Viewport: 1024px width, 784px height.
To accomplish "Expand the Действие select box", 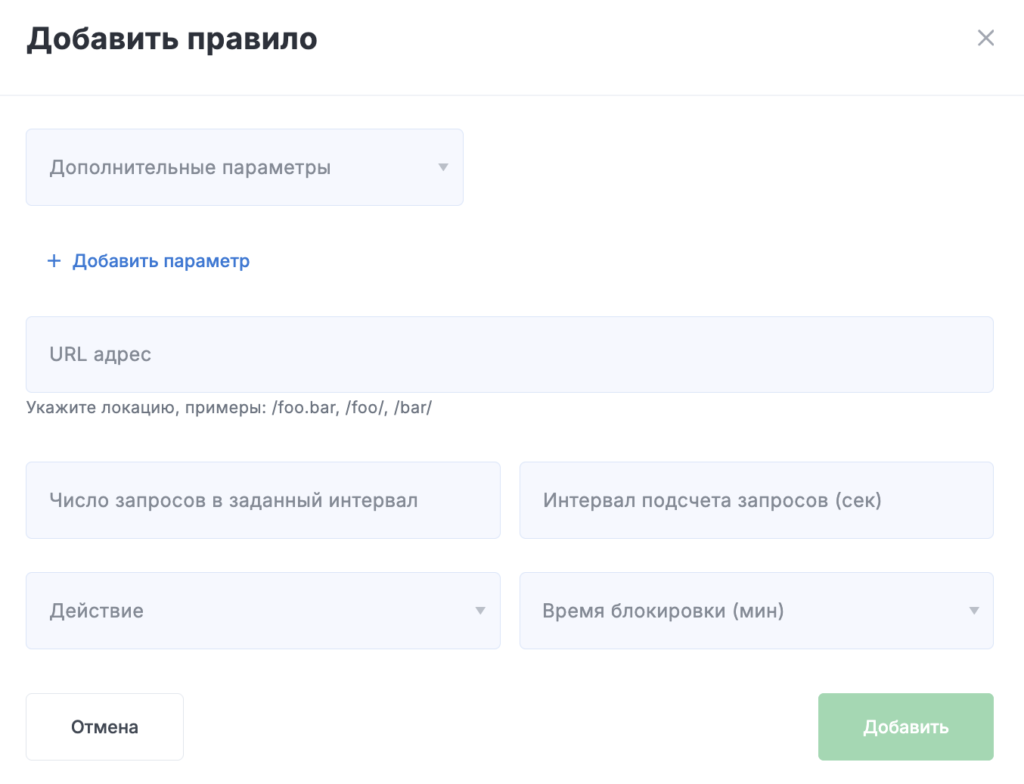I will [x=262, y=610].
